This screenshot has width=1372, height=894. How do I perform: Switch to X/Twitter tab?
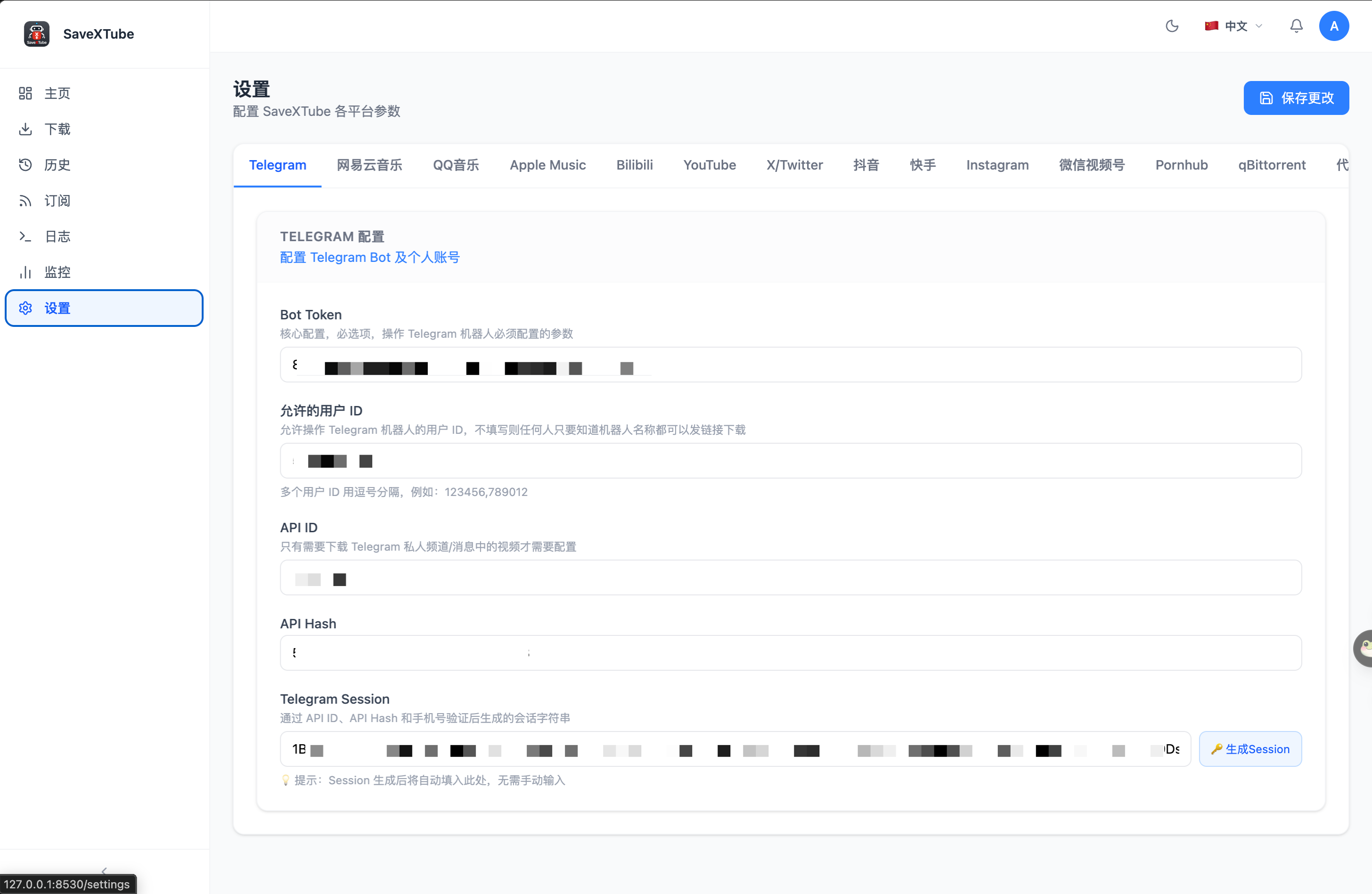click(794, 165)
